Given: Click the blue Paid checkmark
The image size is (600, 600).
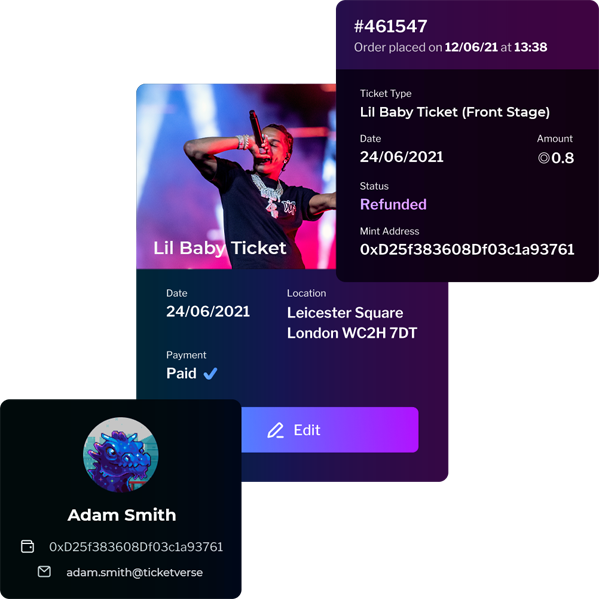Looking at the screenshot, I should coord(210,373).
